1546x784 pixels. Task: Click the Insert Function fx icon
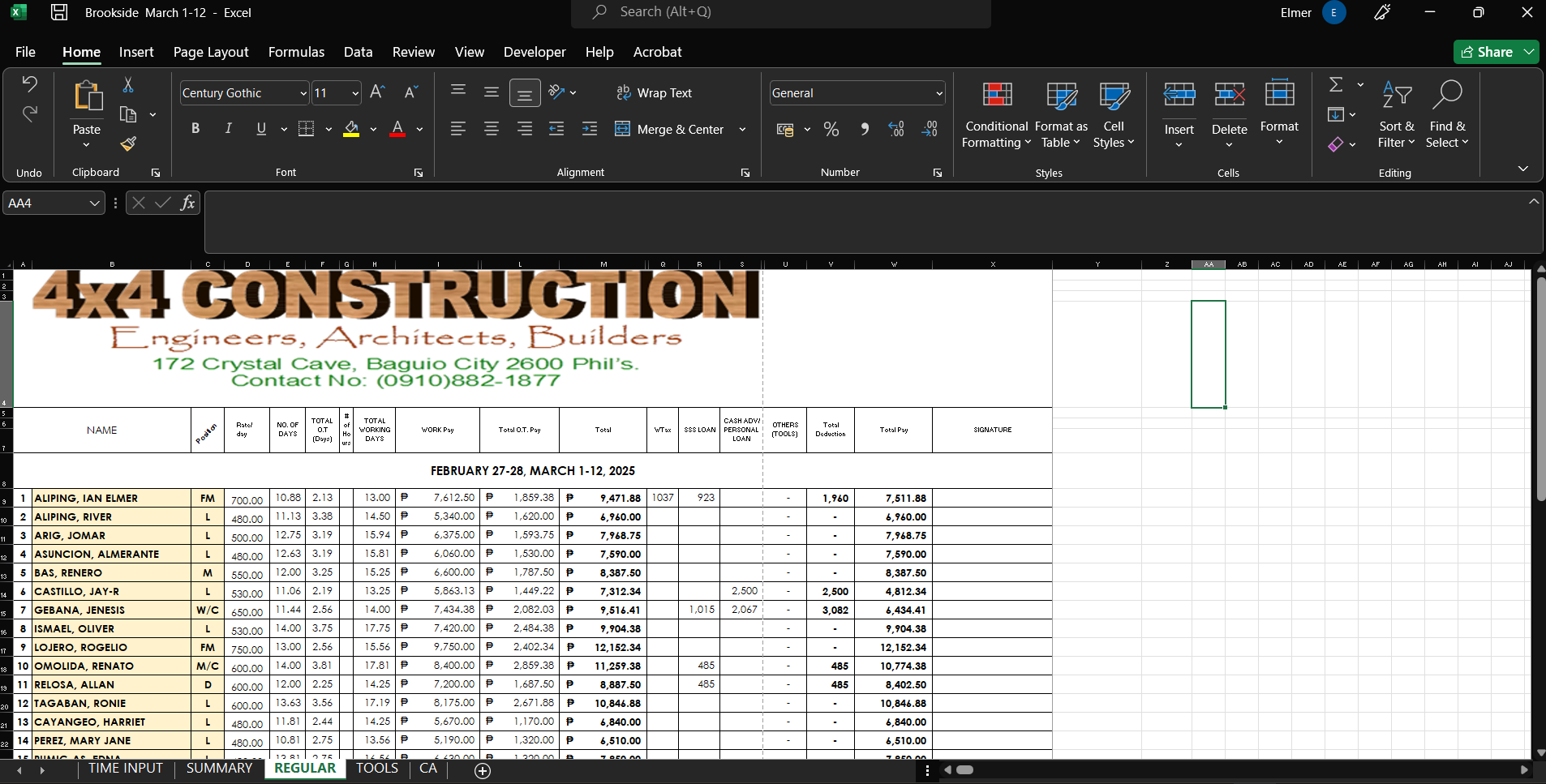[x=187, y=203]
